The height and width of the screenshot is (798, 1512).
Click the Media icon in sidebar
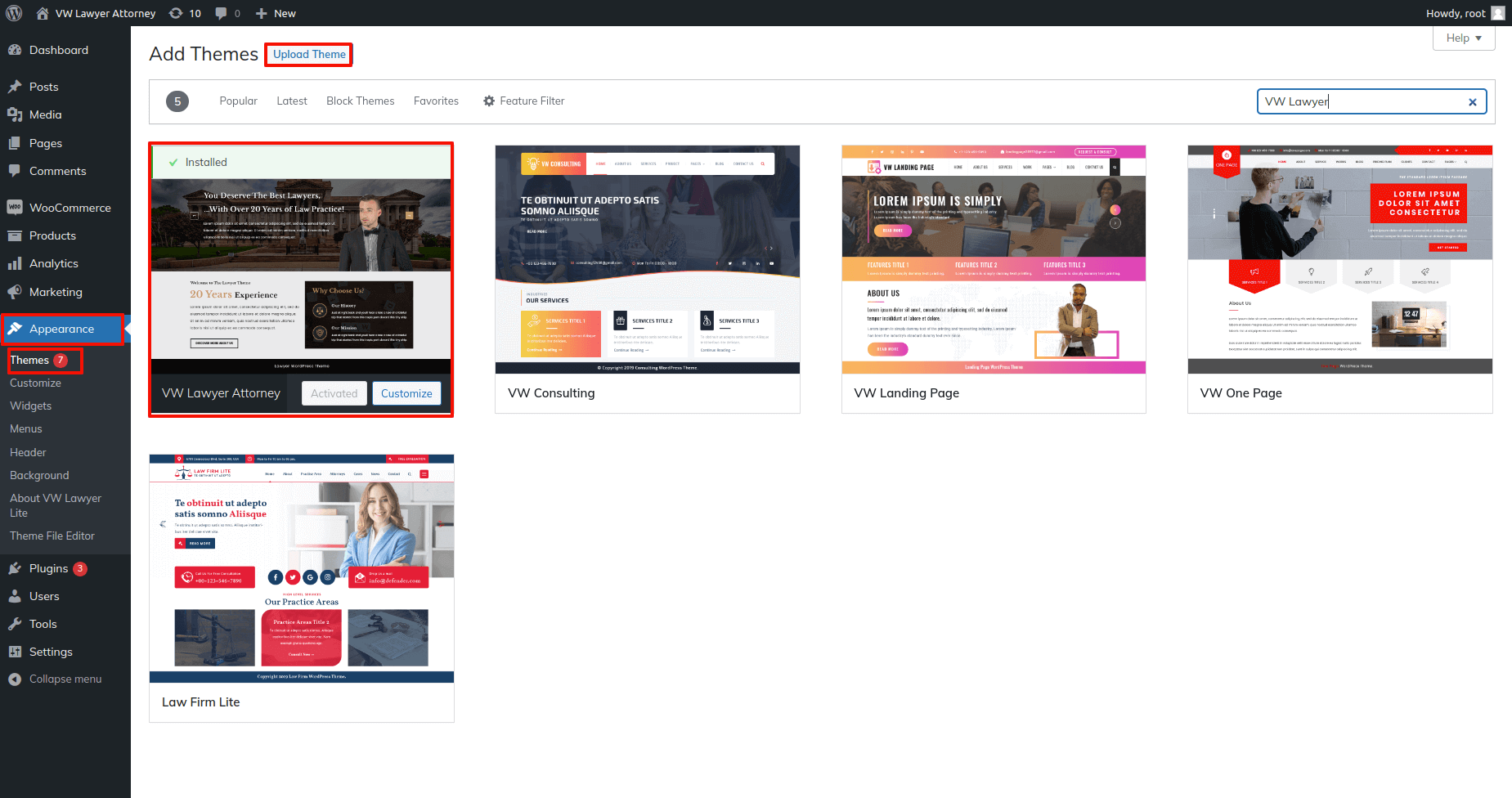[x=15, y=114]
